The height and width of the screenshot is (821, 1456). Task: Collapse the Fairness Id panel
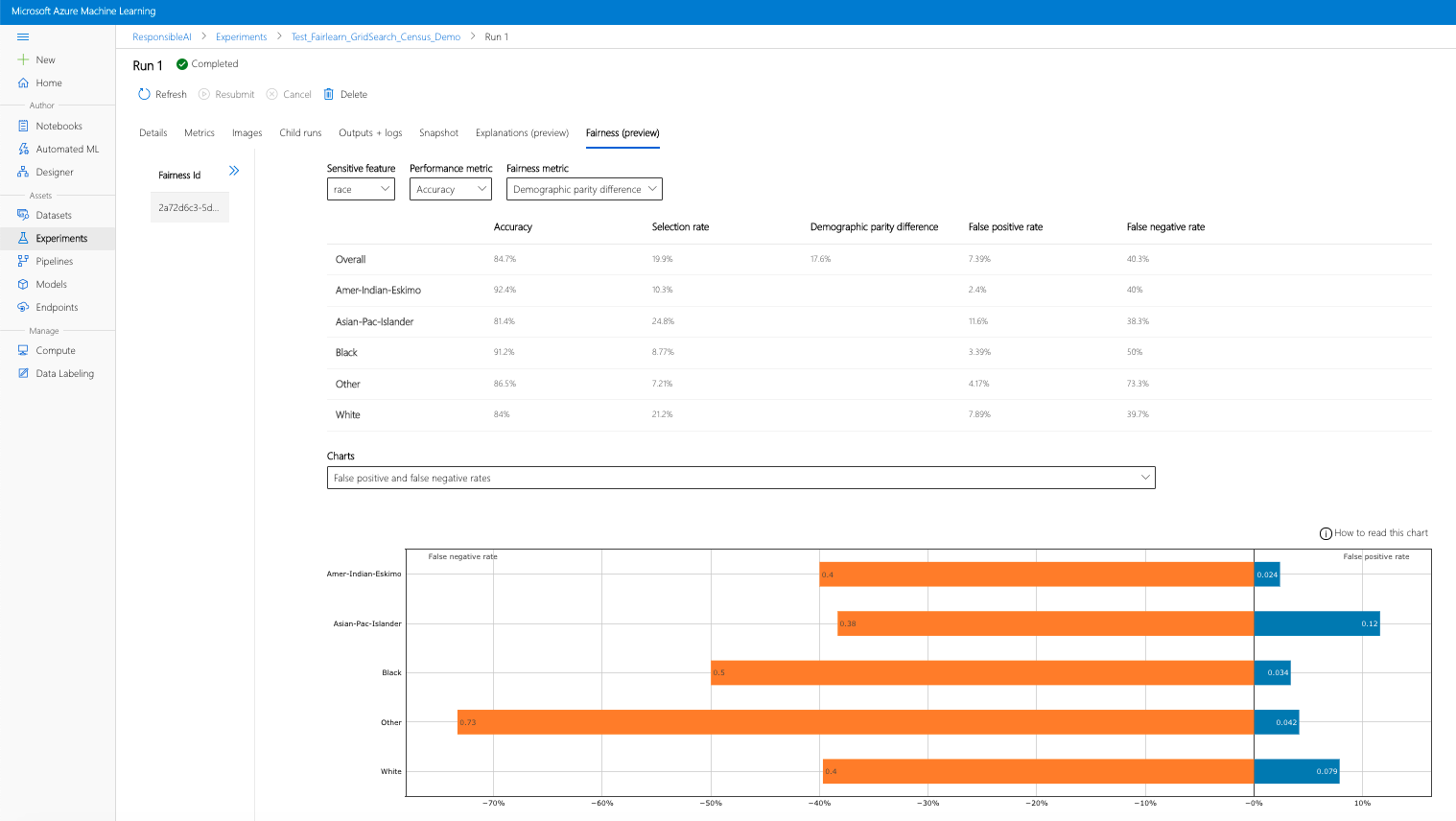tap(234, 171)
